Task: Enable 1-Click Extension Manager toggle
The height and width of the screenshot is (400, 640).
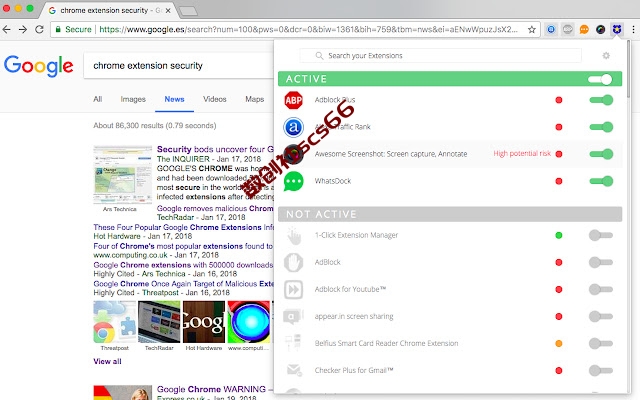Action: click(601, 235)
